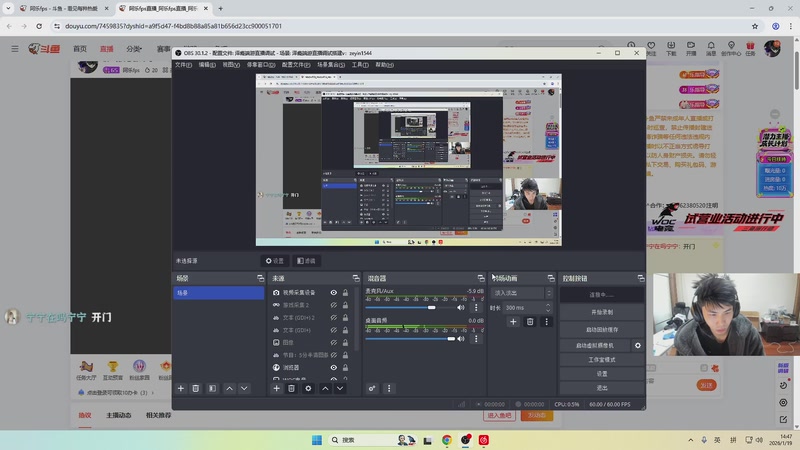Open advanced audio properties gear in mixer
This screenshot has width=800, height=450.
point(372,388)
